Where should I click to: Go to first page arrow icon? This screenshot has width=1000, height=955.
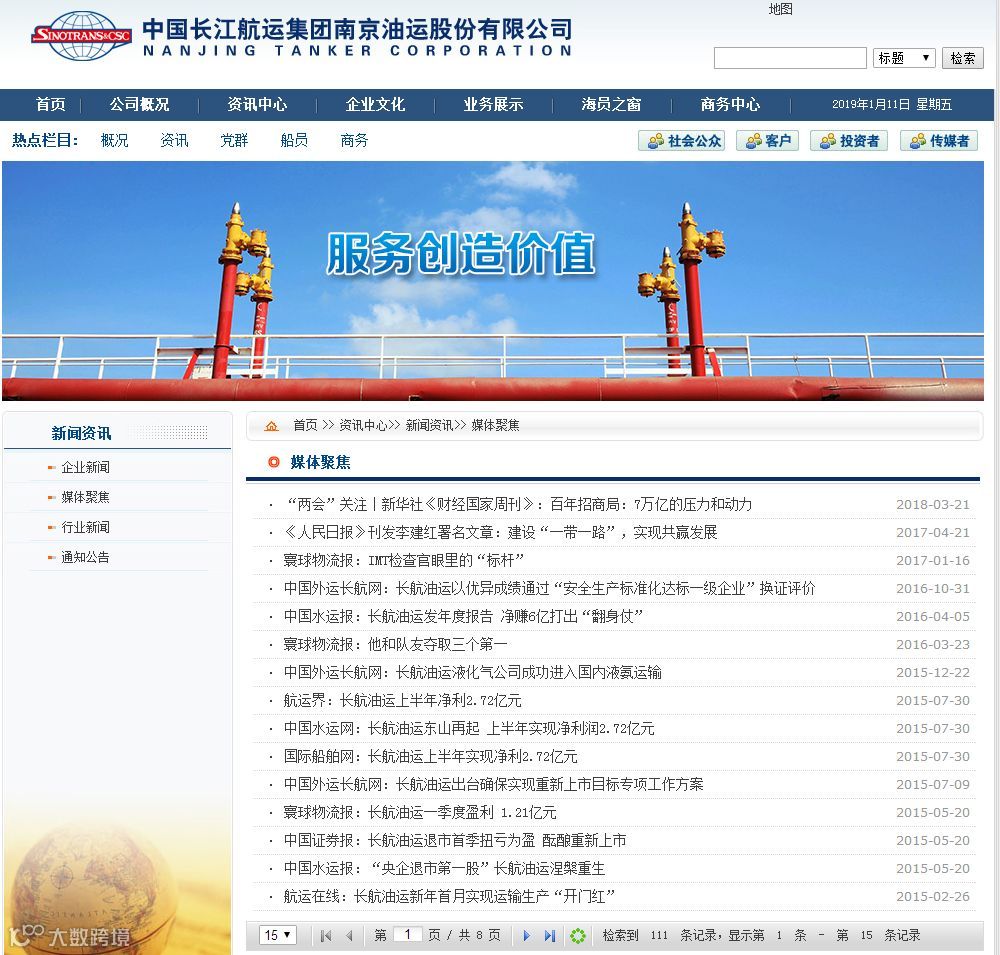pos(326,935)
